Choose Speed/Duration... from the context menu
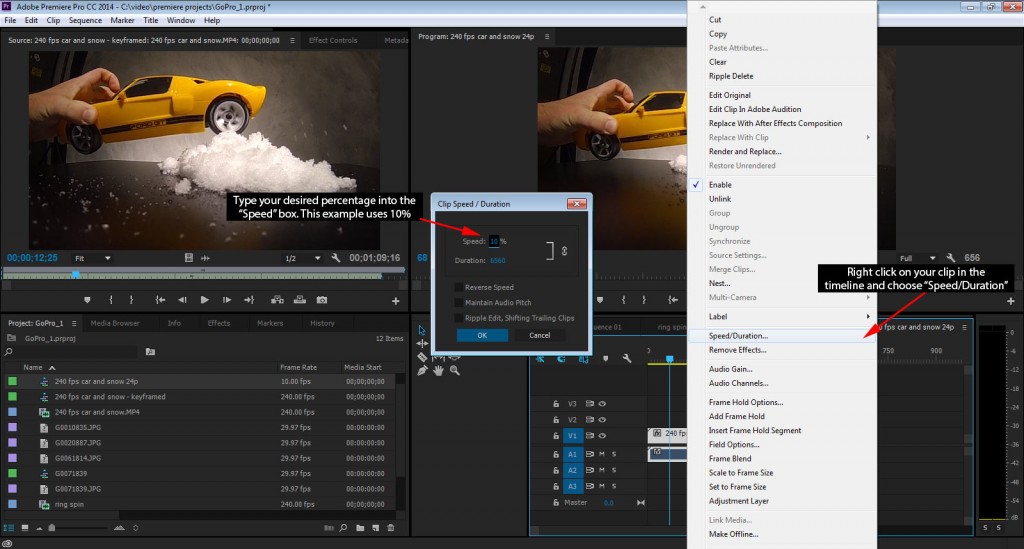The width and height of the screenshot is (1024, 549). click(x=738, y=336)
